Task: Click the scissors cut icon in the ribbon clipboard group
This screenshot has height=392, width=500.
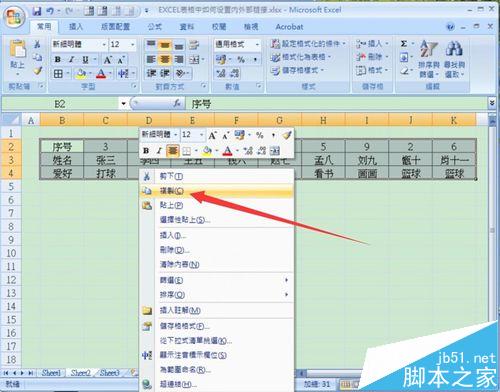Action: pos(37,44)
